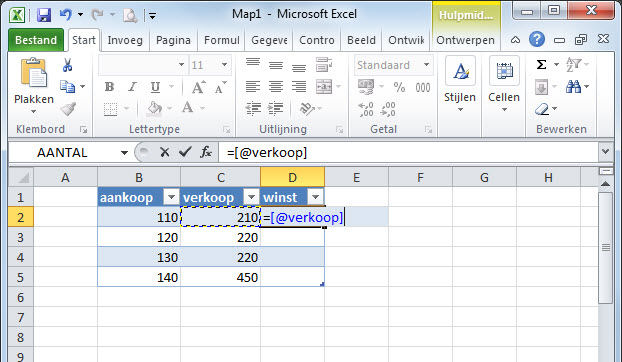Viewport: 622px width, 362px height.
Task: Switch to the Invoegen tab
Action: point(125,40)
